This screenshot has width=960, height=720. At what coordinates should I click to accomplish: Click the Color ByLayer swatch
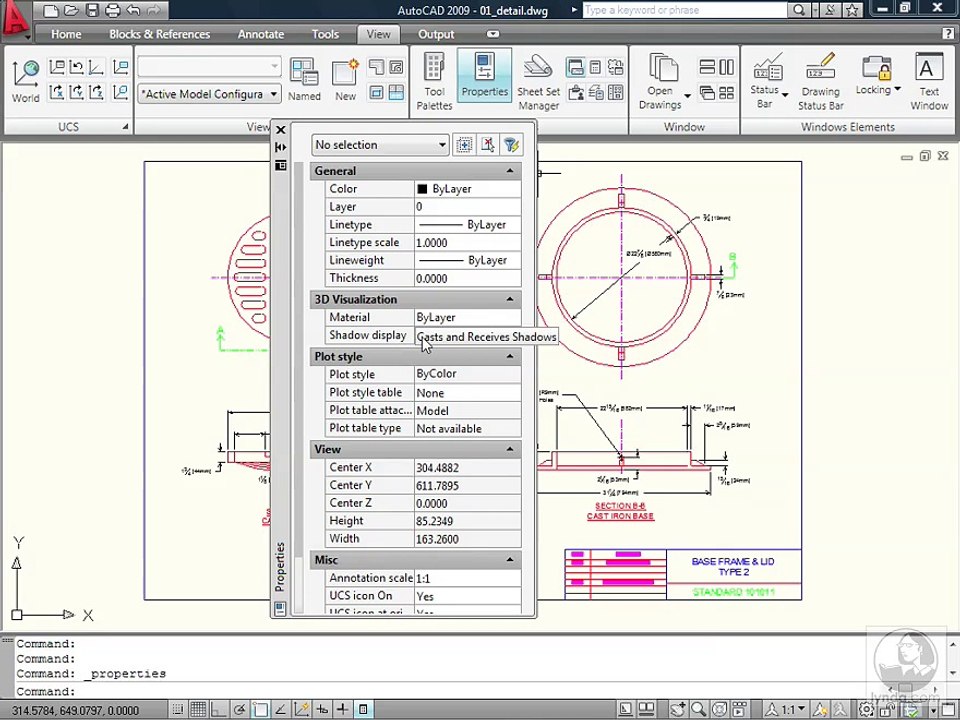pos(422,189)
